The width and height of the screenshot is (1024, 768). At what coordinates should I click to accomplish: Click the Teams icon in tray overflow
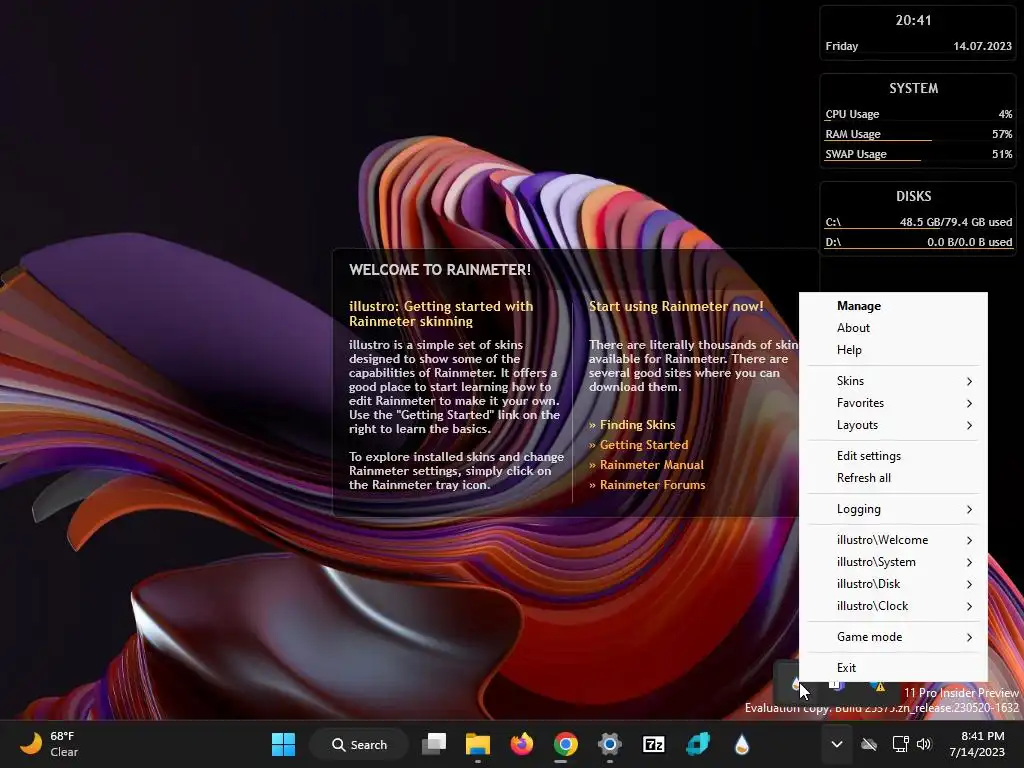coord(837,685)
